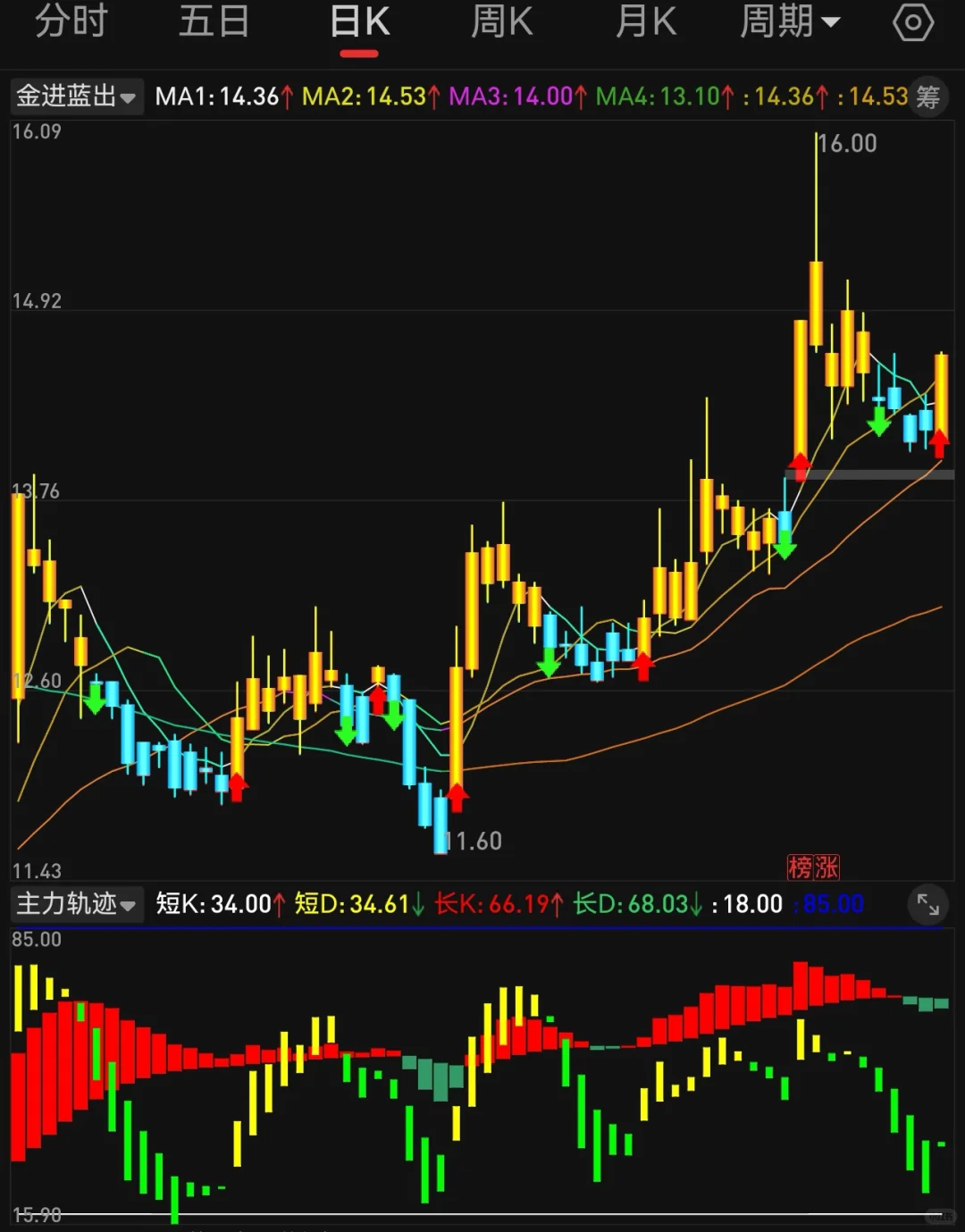This screenshot has width=965, height=1232.
Task: Open the 月K monthly tab
Action: coord(646,22)
